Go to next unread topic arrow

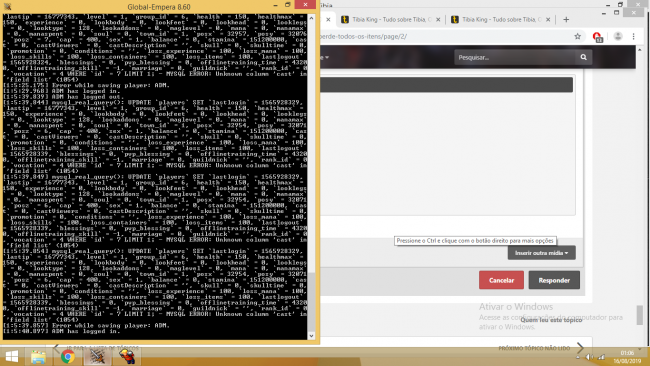click(x=580, y=348)
